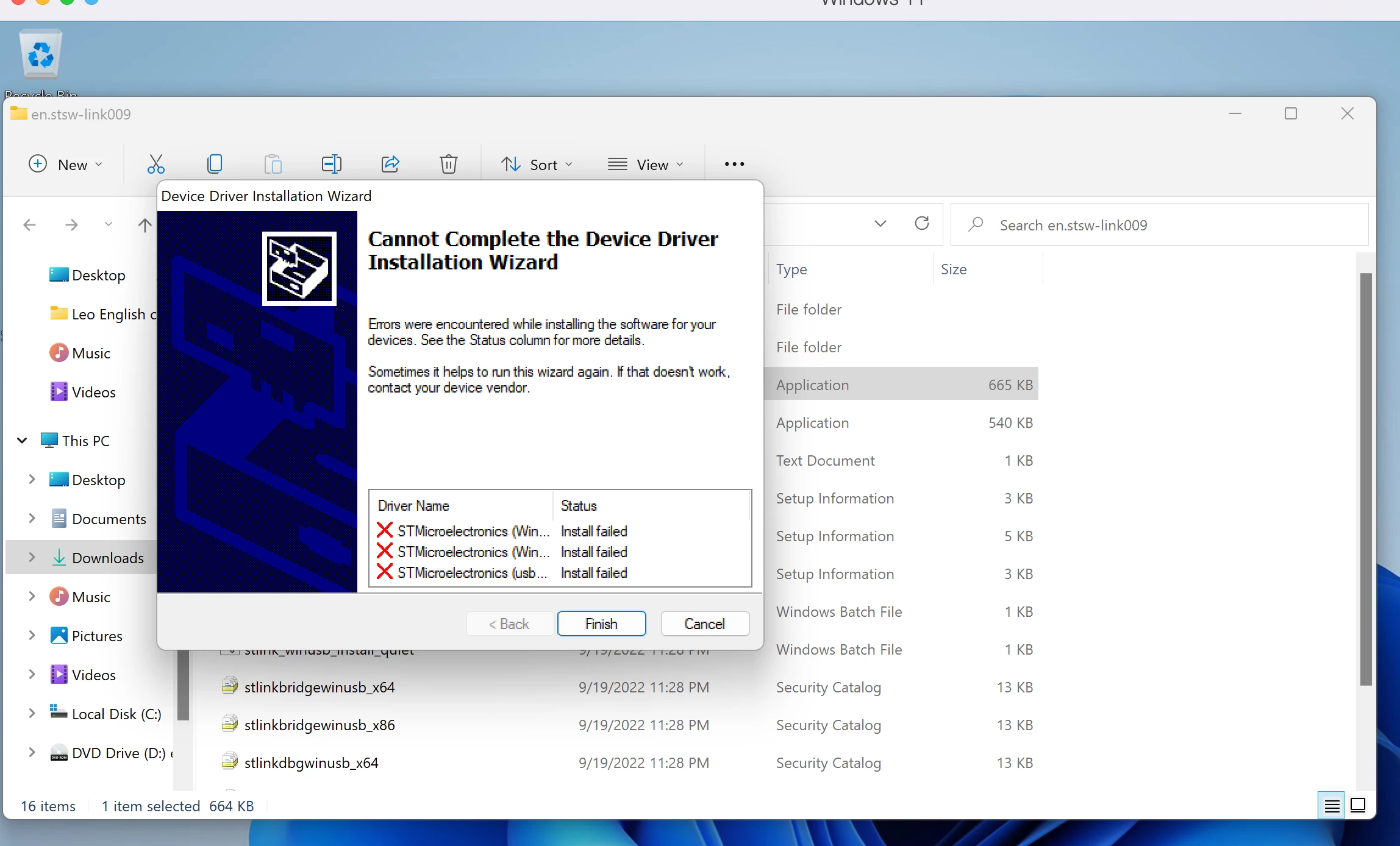1400x846 pixels.
Task: Click the stlinkdbgwinusb_x64 file icon
Action: 229,762
